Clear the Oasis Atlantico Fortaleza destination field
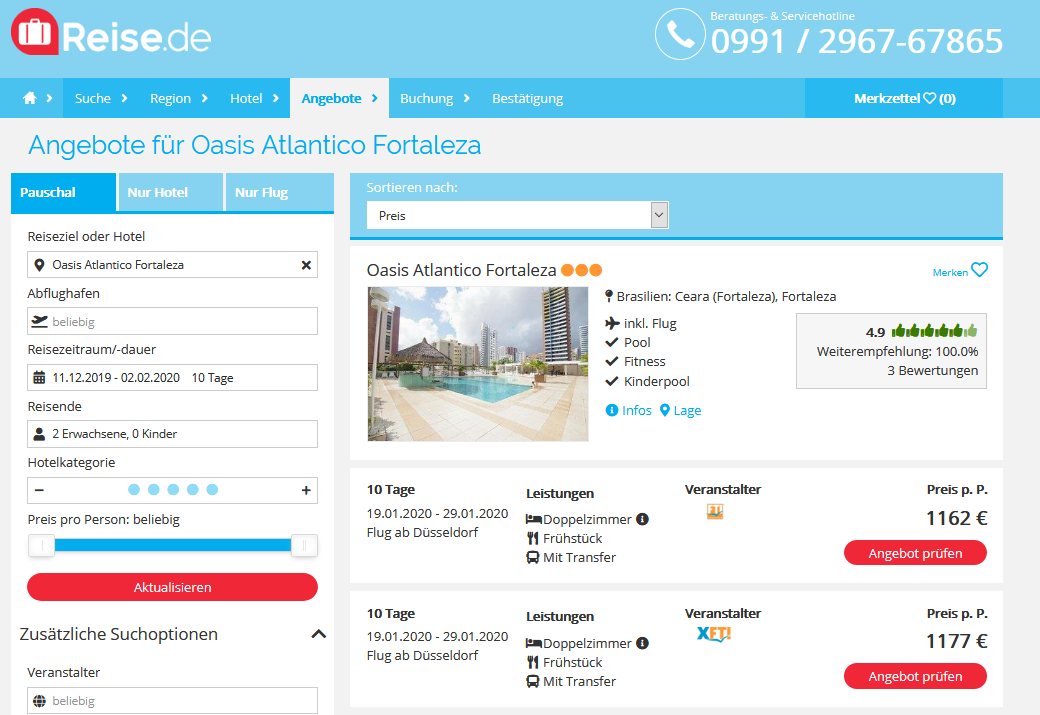This screenshot has width=1040, height=715. tap(306, 265)
